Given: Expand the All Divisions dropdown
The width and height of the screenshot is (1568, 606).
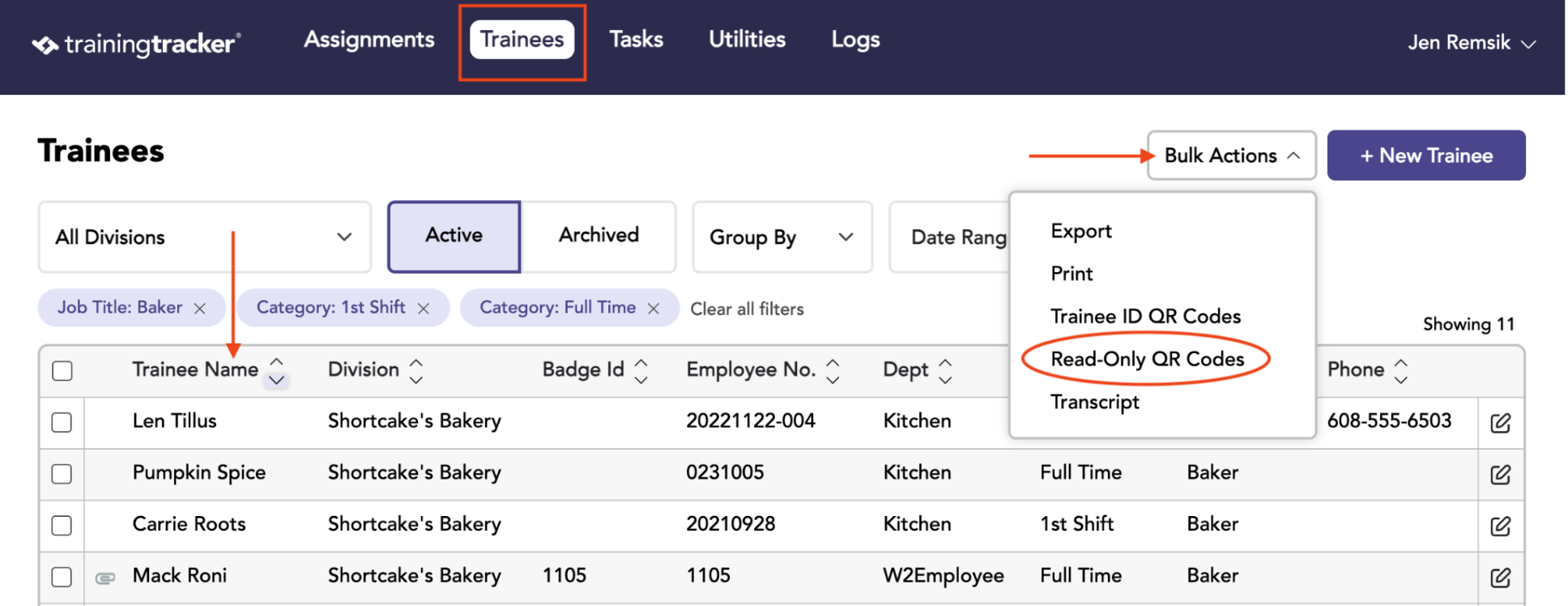Looking at the screenshot, I should click(x=204, y=237).
